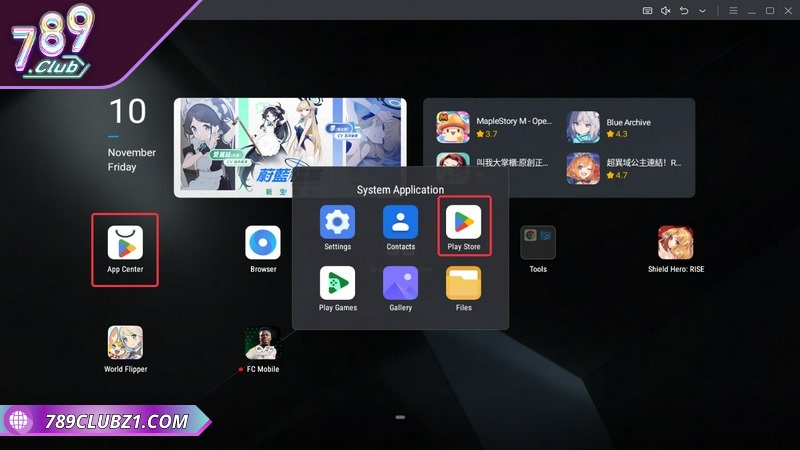Launch the Browser app
800x450 pixels.
pyautogui.click(x=263, y=243)
